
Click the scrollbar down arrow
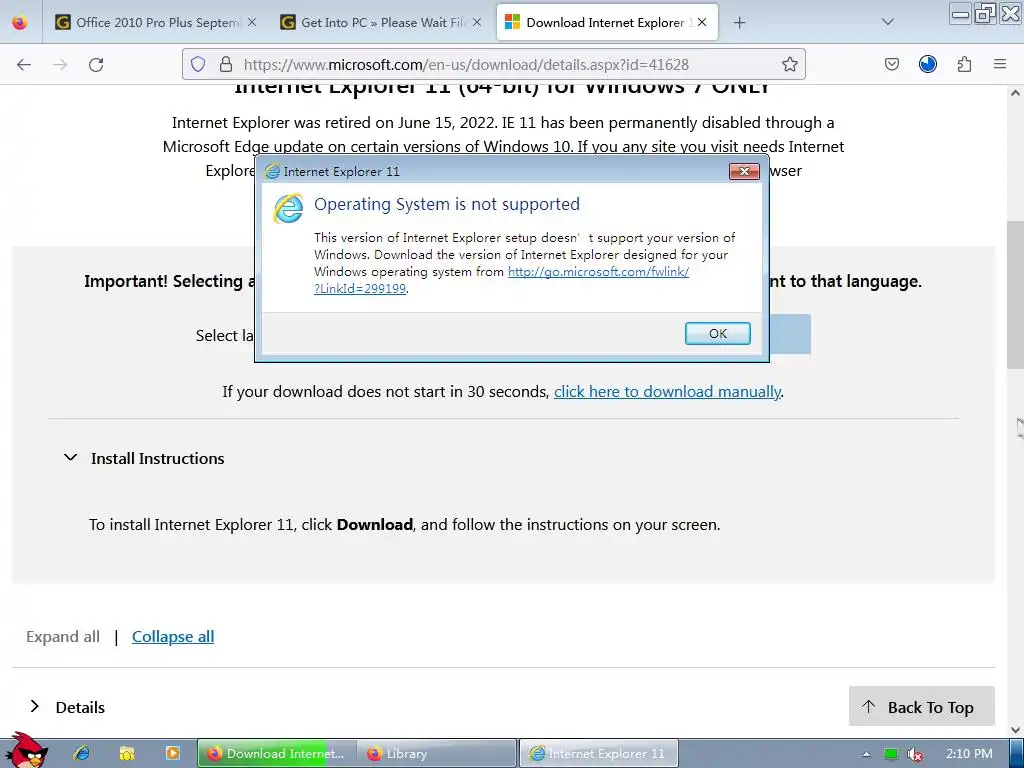(x=1016, y=729)
